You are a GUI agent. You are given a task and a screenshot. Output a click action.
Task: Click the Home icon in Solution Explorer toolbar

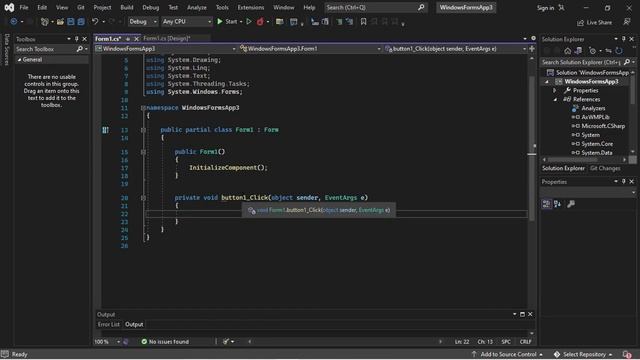point(567,51)
